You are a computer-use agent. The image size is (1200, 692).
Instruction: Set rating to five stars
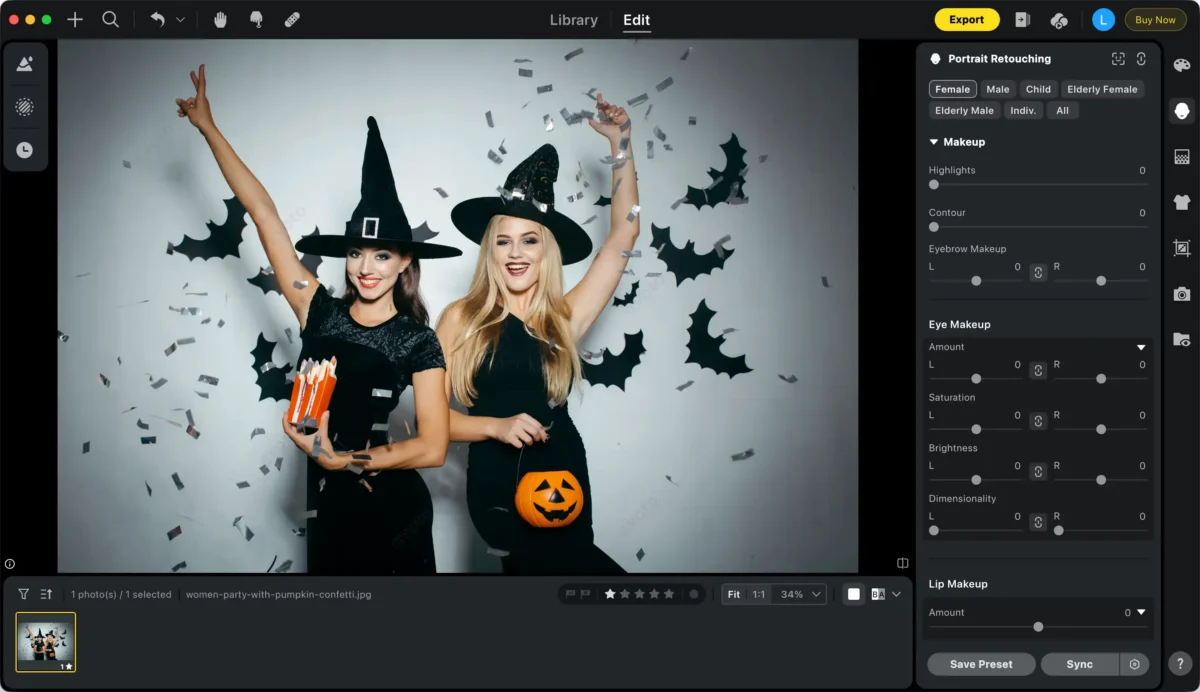coord(670,594)
